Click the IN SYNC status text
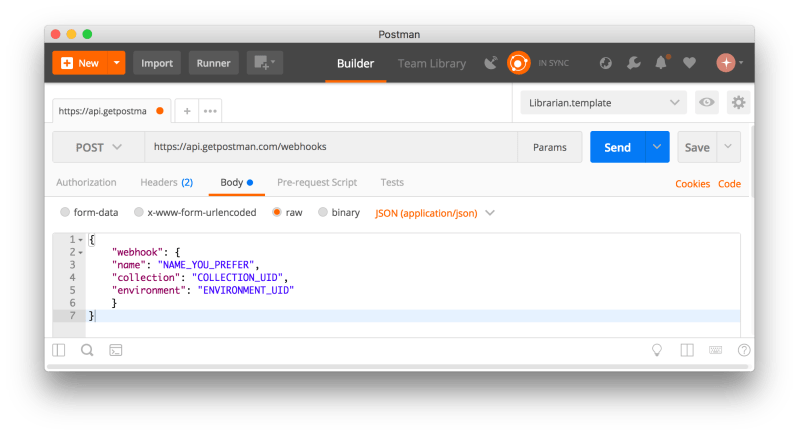The height and width of the screenshot is (435, 799). 553,63
